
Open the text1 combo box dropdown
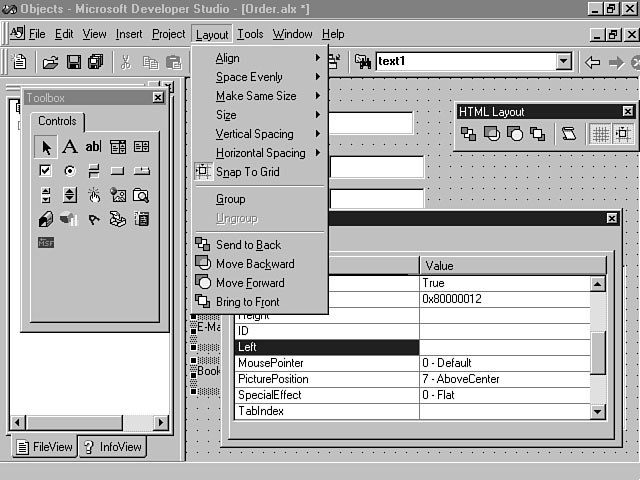(564, 62)
